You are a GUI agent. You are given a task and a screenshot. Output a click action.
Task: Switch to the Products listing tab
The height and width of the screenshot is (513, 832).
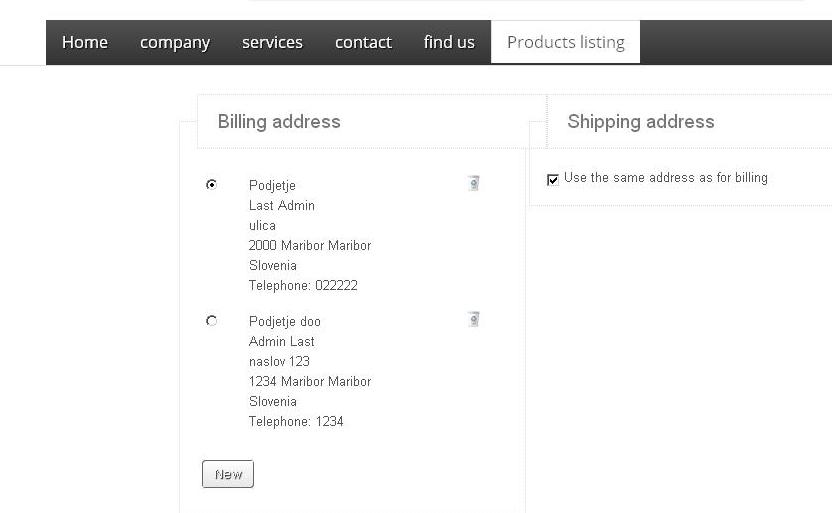pos(566,42)
